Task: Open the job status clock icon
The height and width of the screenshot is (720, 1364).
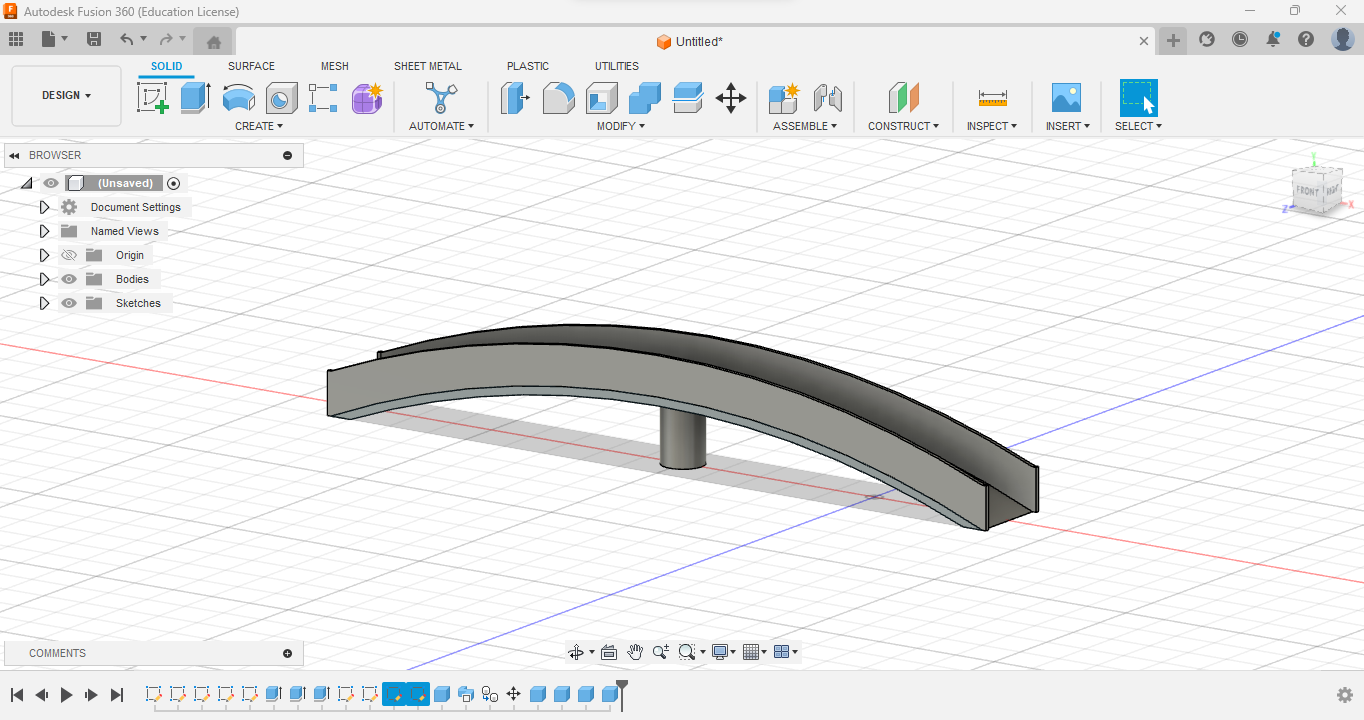Action: (1240, 39)
